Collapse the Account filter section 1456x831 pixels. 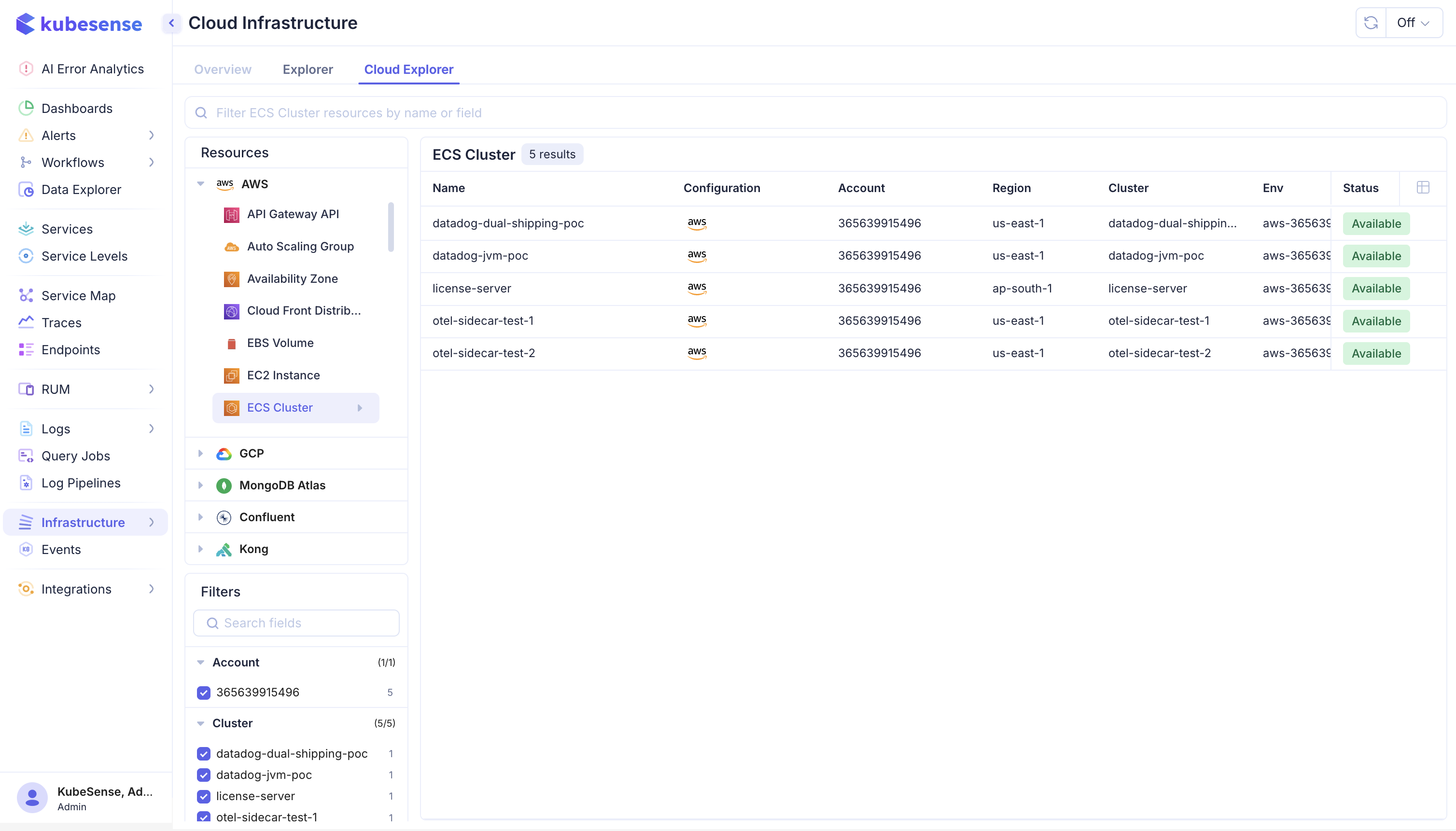(200, 663)
